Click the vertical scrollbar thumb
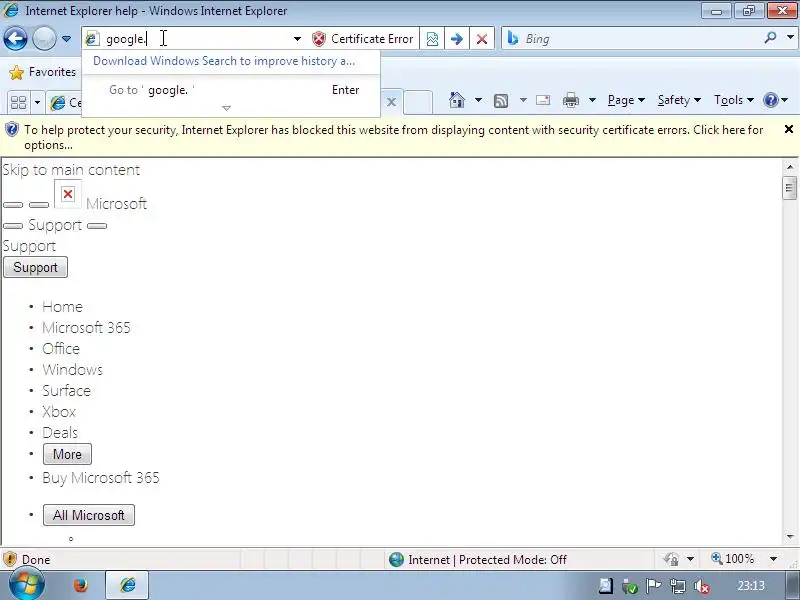800x600 pixels. point(790,188)
